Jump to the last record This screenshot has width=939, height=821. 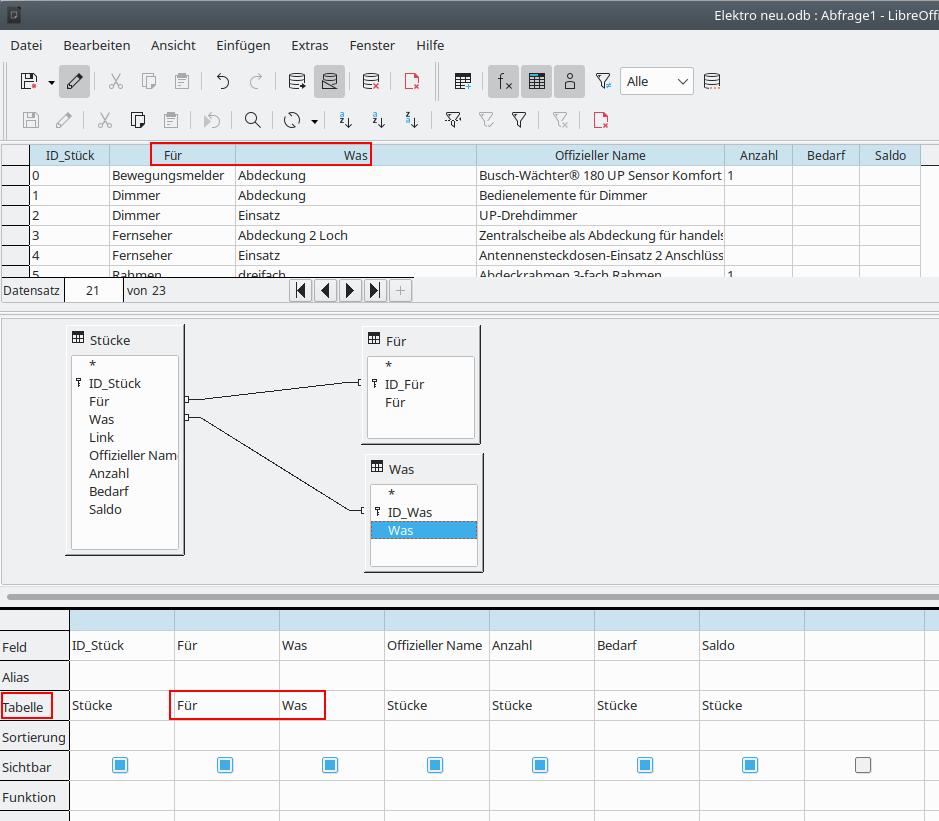(375, 291)
